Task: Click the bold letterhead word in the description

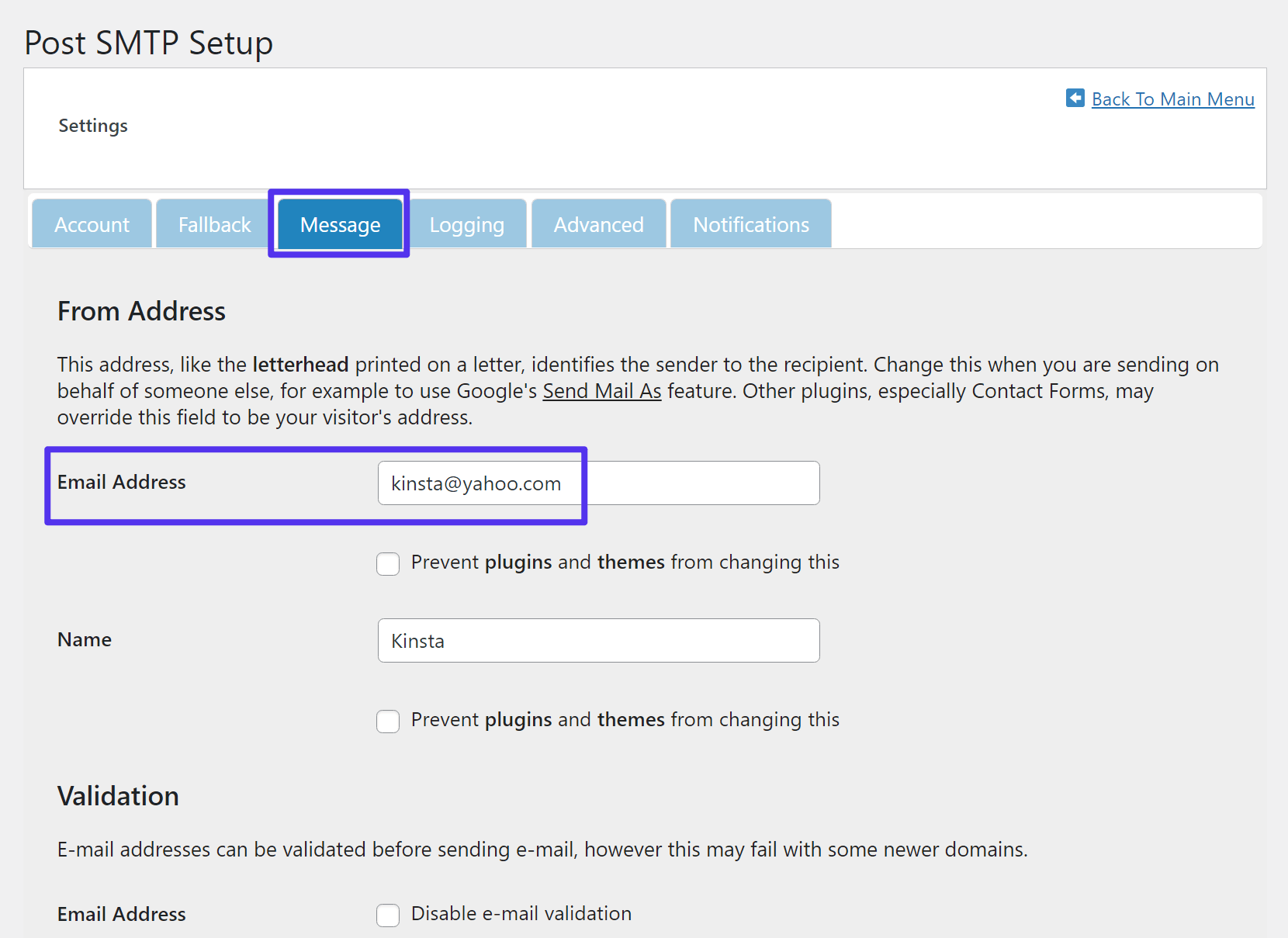Action: tap(299, 364)
